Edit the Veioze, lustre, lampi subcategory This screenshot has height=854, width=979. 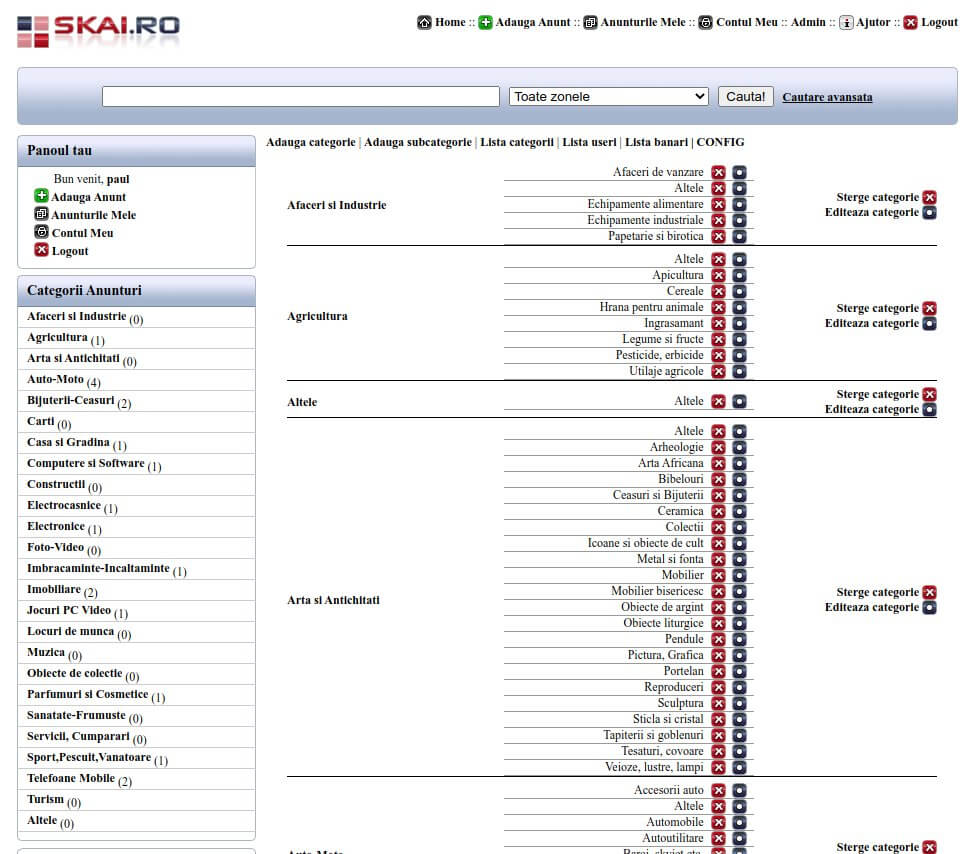pos(739,768)
